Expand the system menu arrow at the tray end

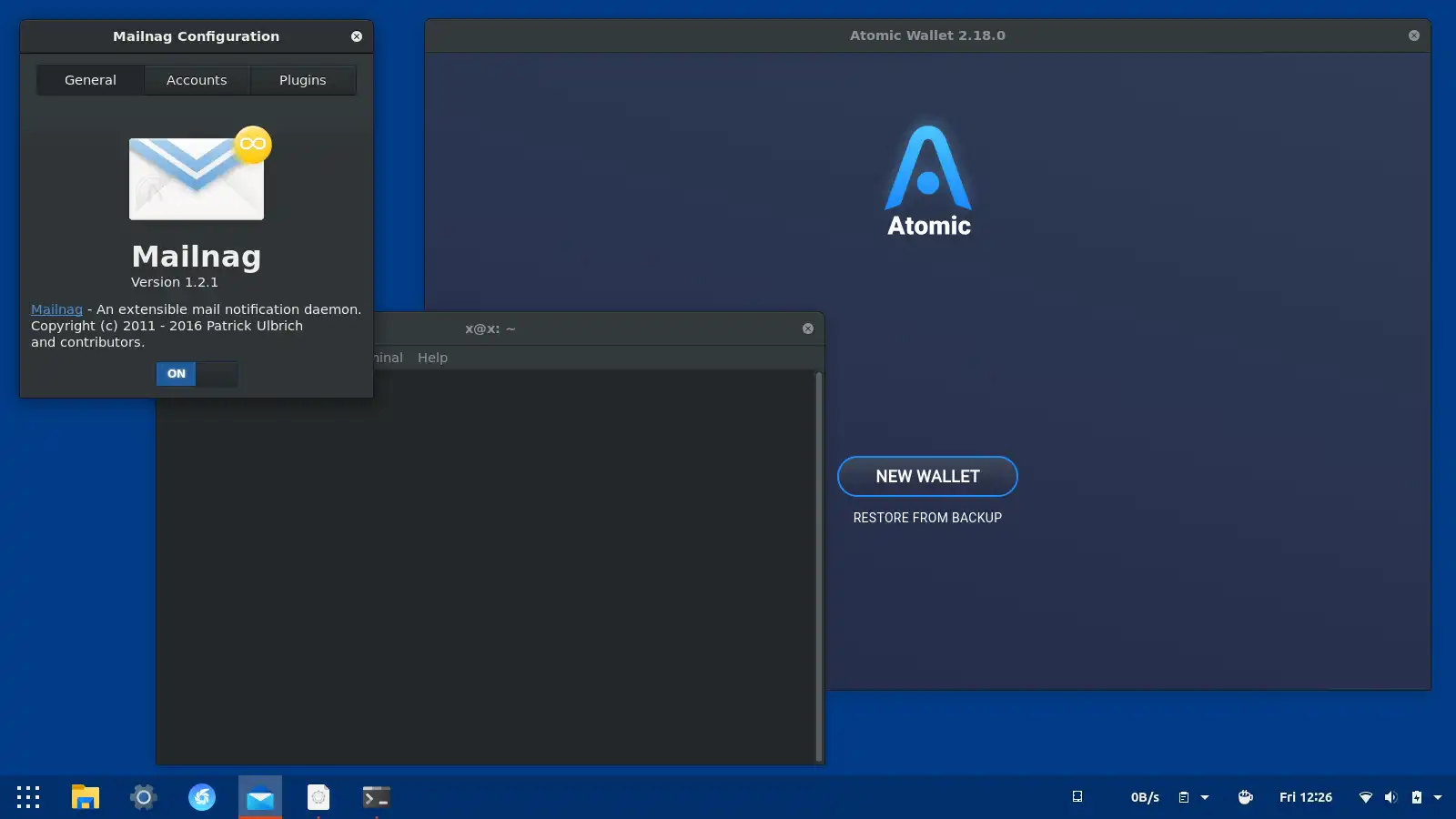click(1438, 797)
